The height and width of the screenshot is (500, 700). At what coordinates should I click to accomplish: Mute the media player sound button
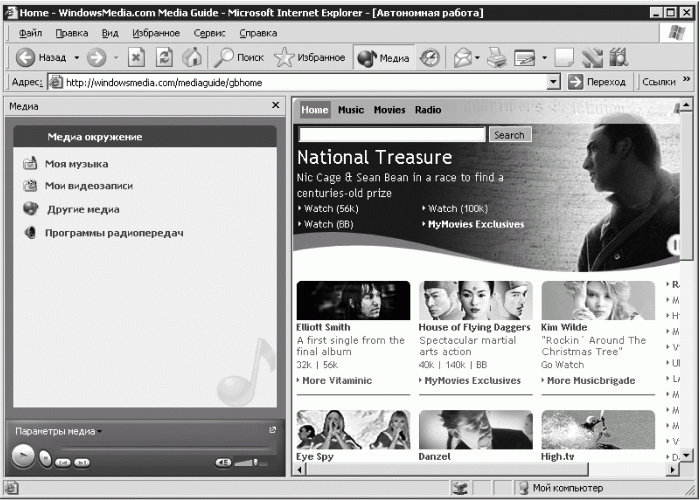pos(223,462)
